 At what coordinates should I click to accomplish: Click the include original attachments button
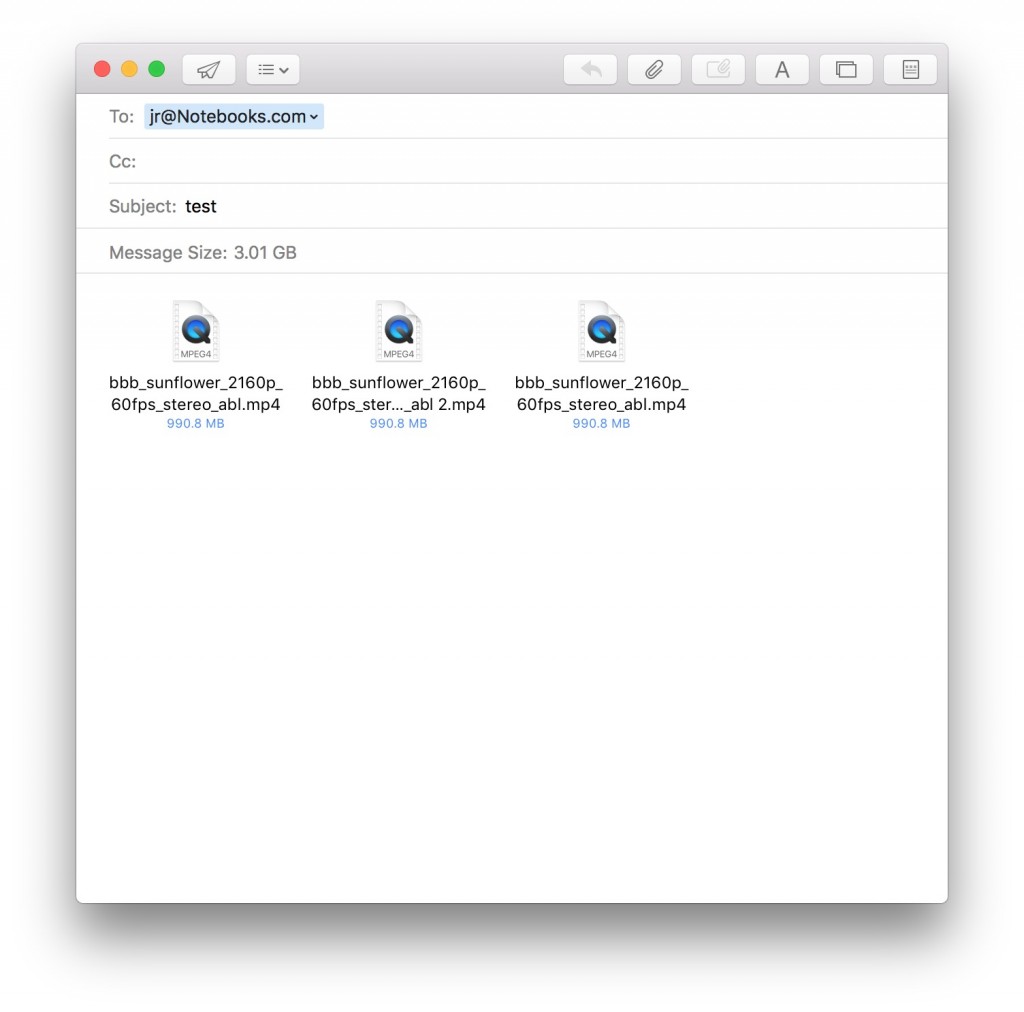(x=718, y=69)
